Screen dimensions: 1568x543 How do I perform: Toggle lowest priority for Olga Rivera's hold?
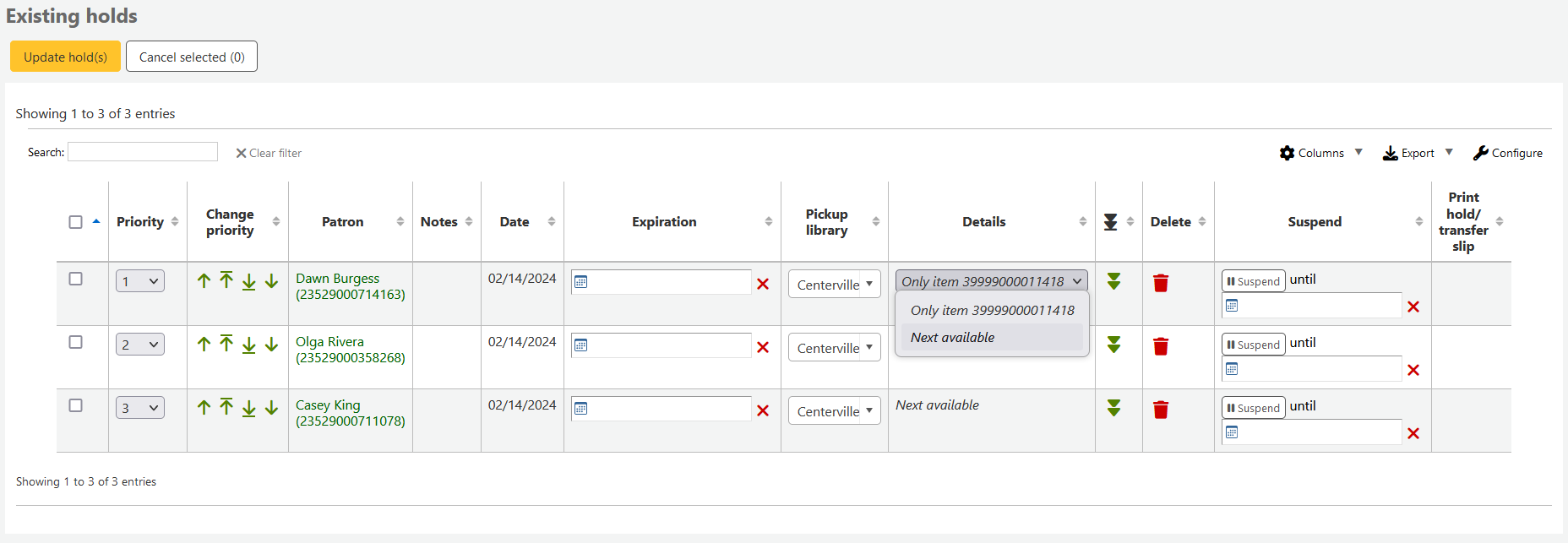coord(1114,345)
